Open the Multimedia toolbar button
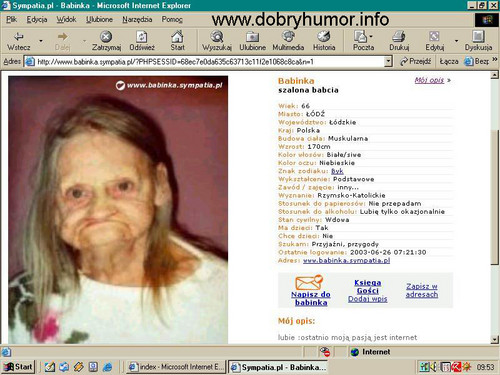The width and height of the screenshot is (500, 375). (288, 41)
